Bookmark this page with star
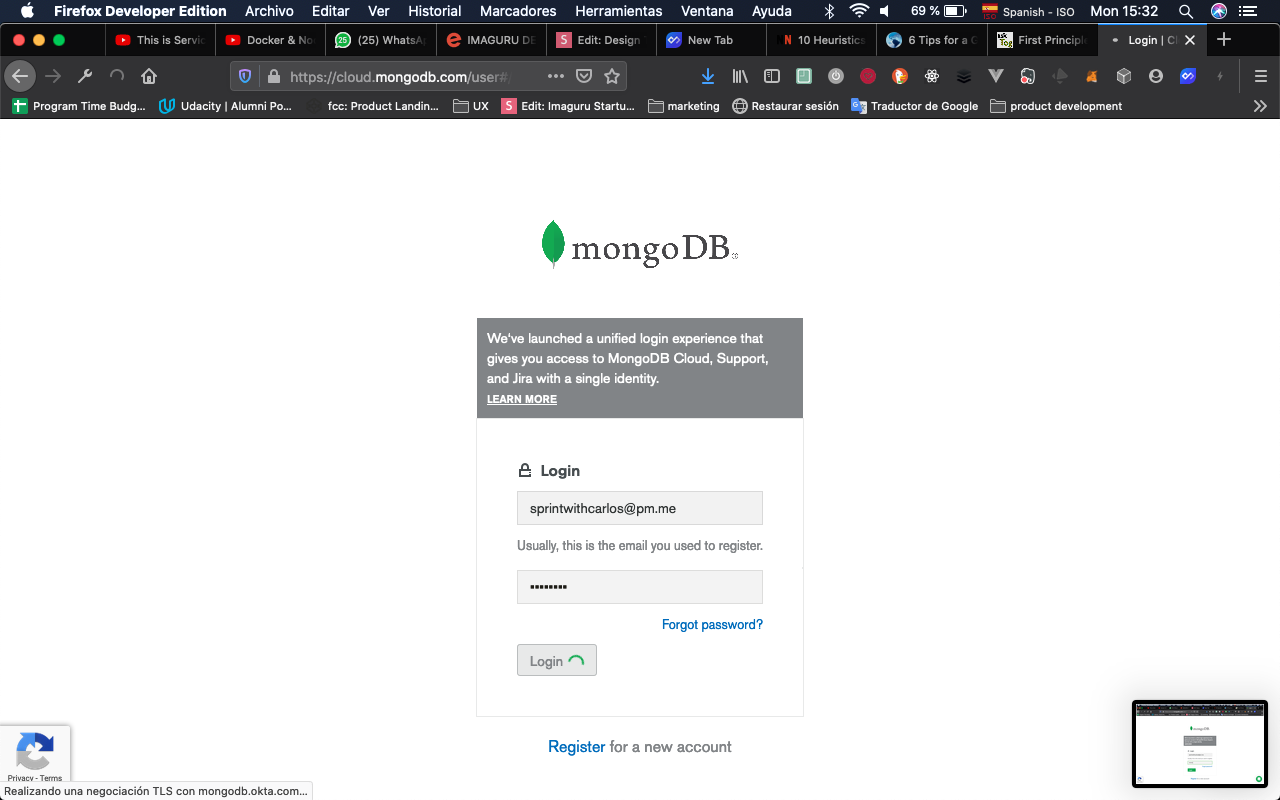The image size is (1280, 800). (x=613, y=76)
